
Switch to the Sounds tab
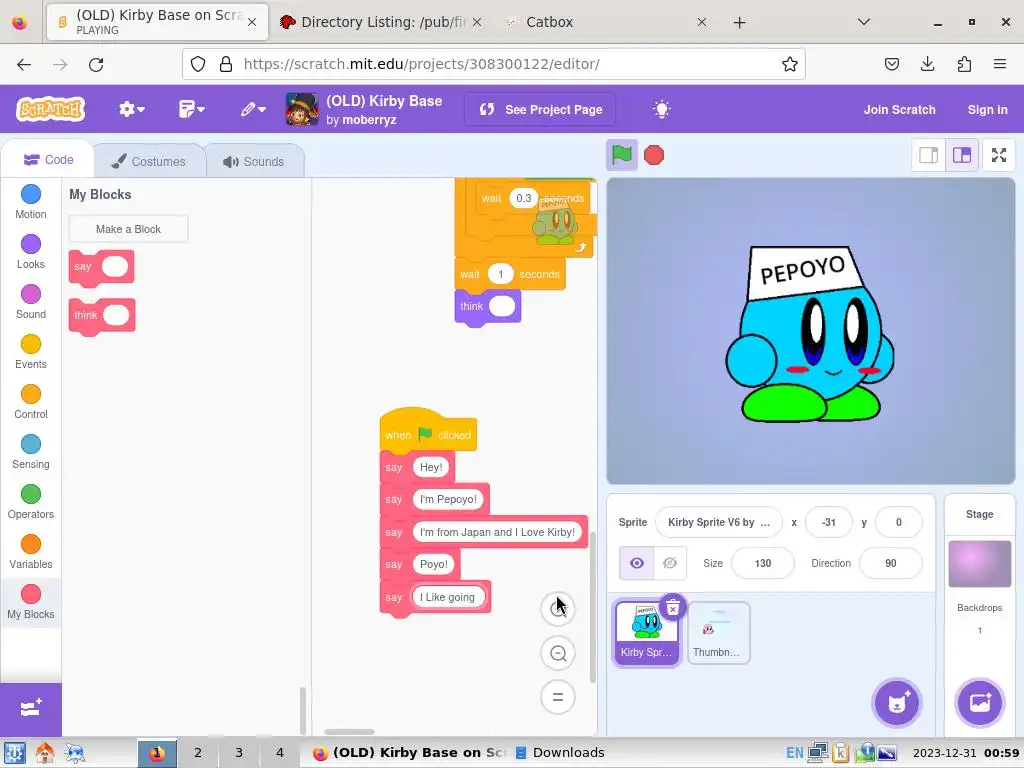(x=254, y=161)
